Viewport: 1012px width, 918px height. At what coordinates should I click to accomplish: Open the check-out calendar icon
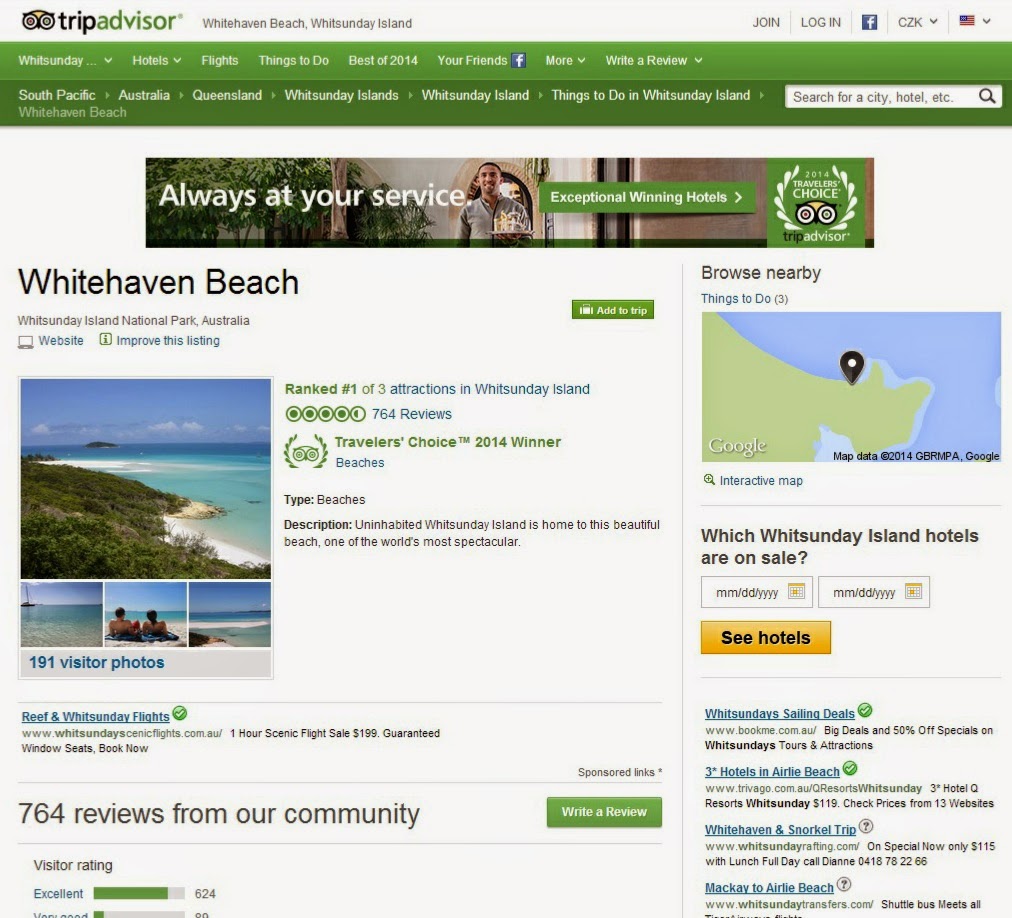coord(913,591)
